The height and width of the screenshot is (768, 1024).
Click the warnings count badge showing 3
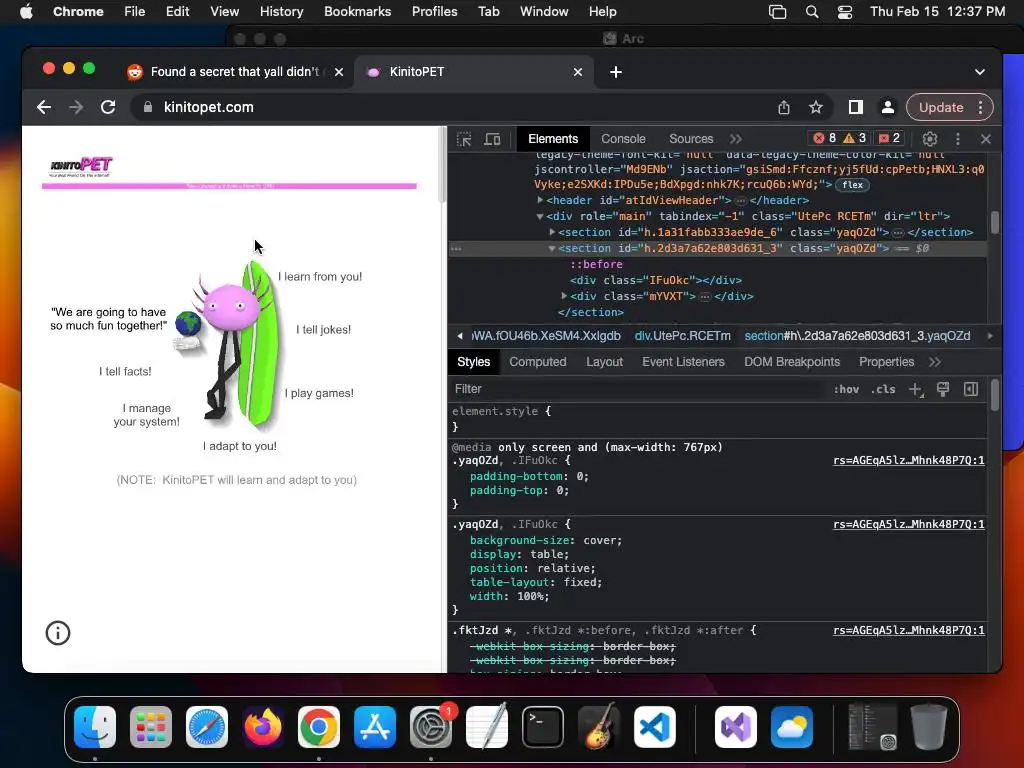pyautogui.click(x=855, y=138)
